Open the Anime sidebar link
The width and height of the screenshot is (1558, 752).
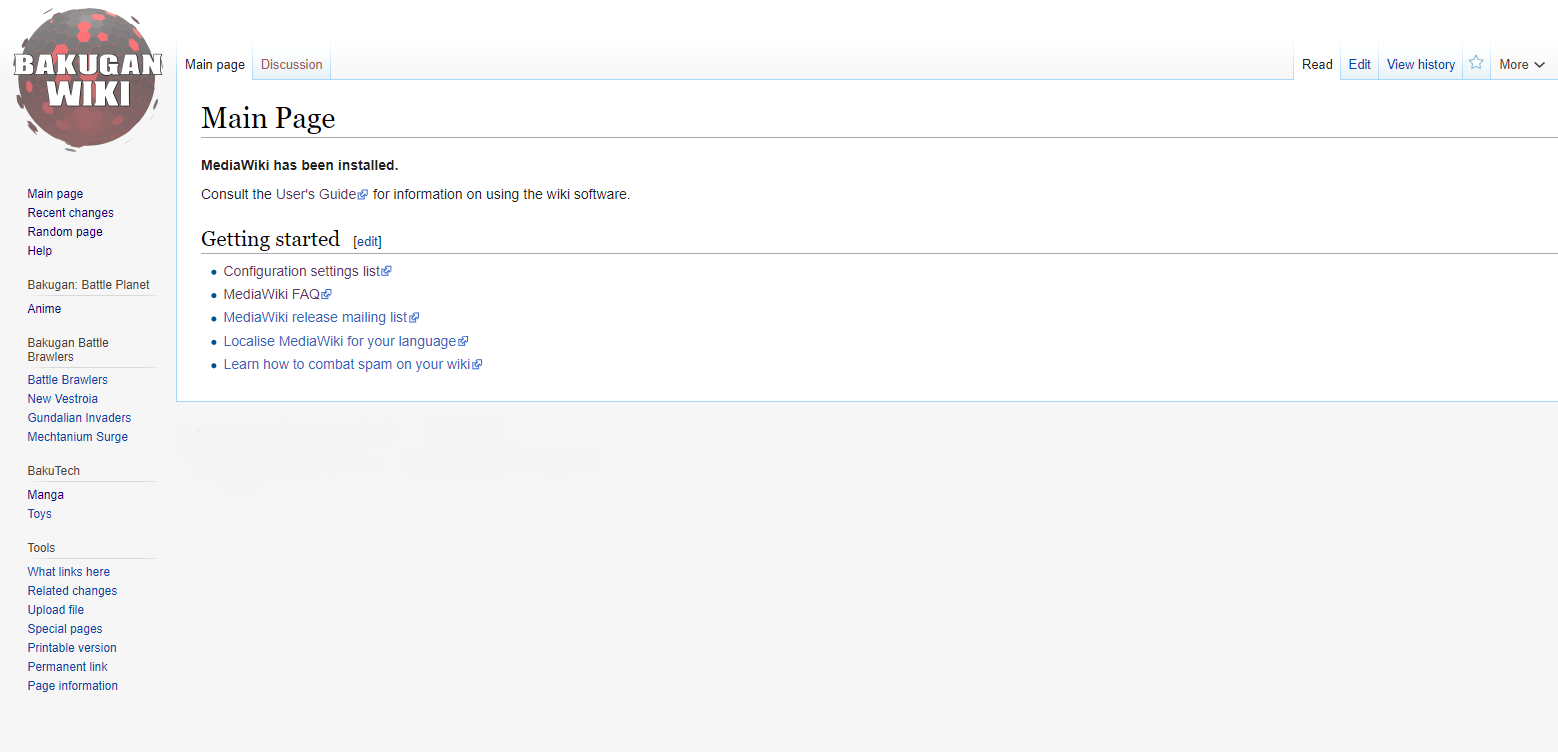[x=44, y=309]
